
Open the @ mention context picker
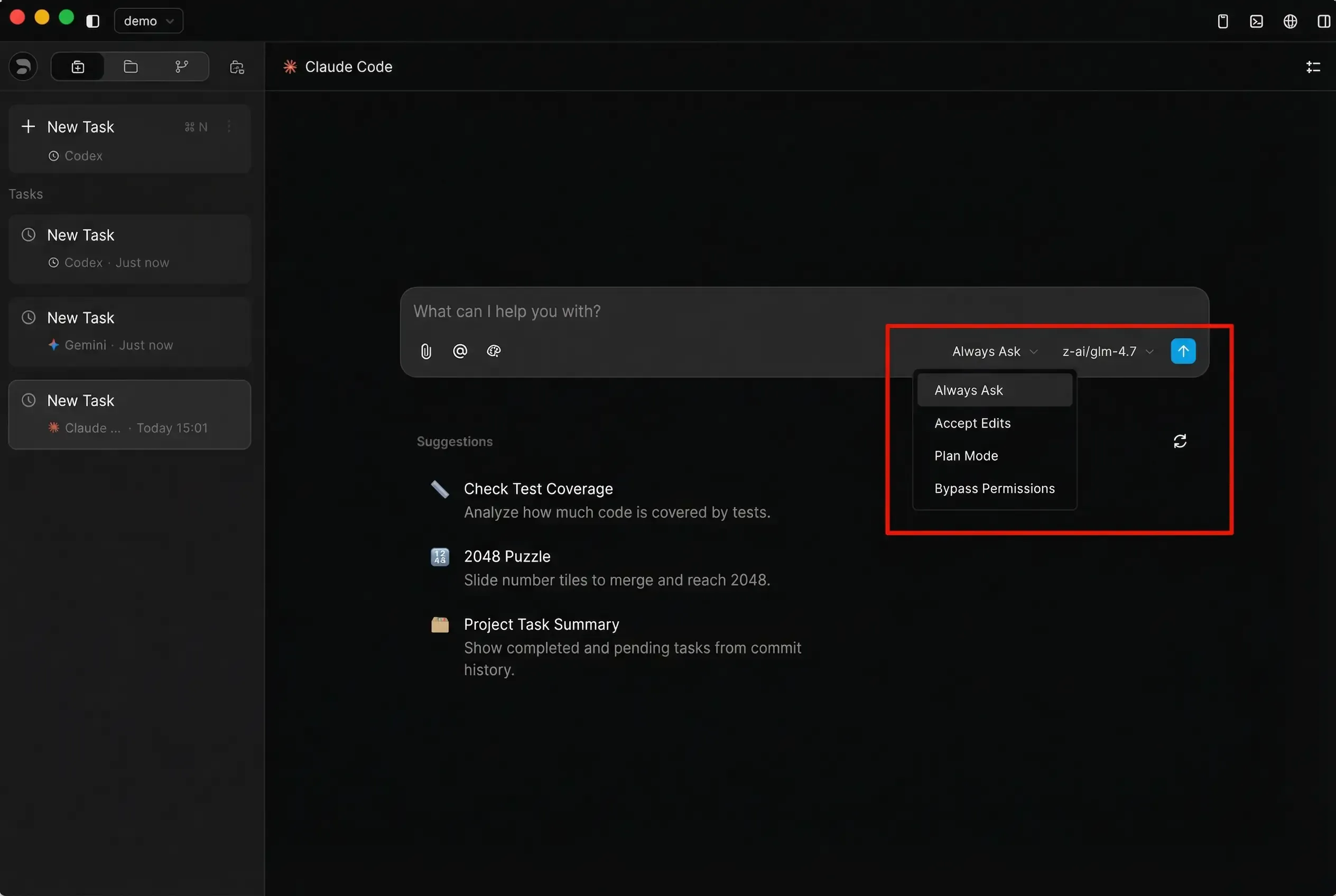460,351
